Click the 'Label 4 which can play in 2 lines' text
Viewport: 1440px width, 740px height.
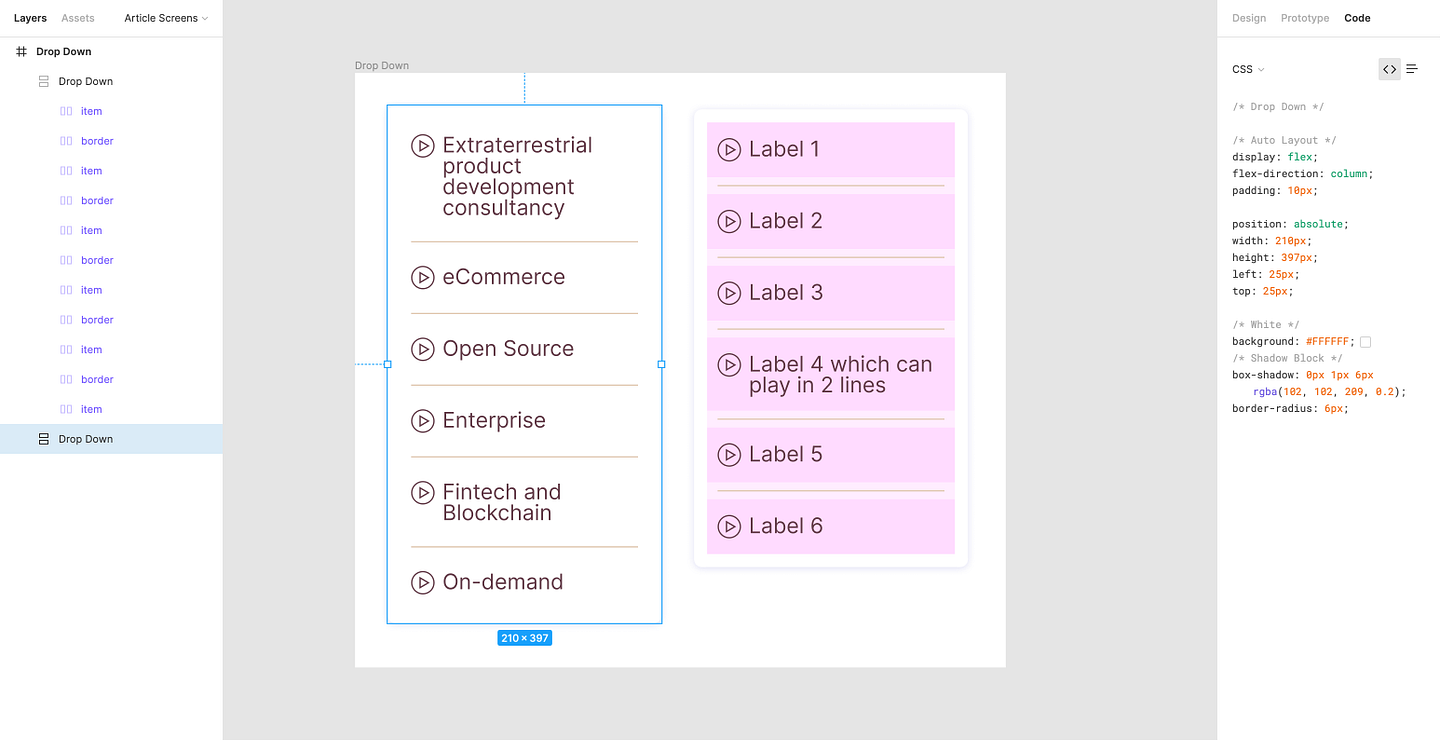coord(840,375)
